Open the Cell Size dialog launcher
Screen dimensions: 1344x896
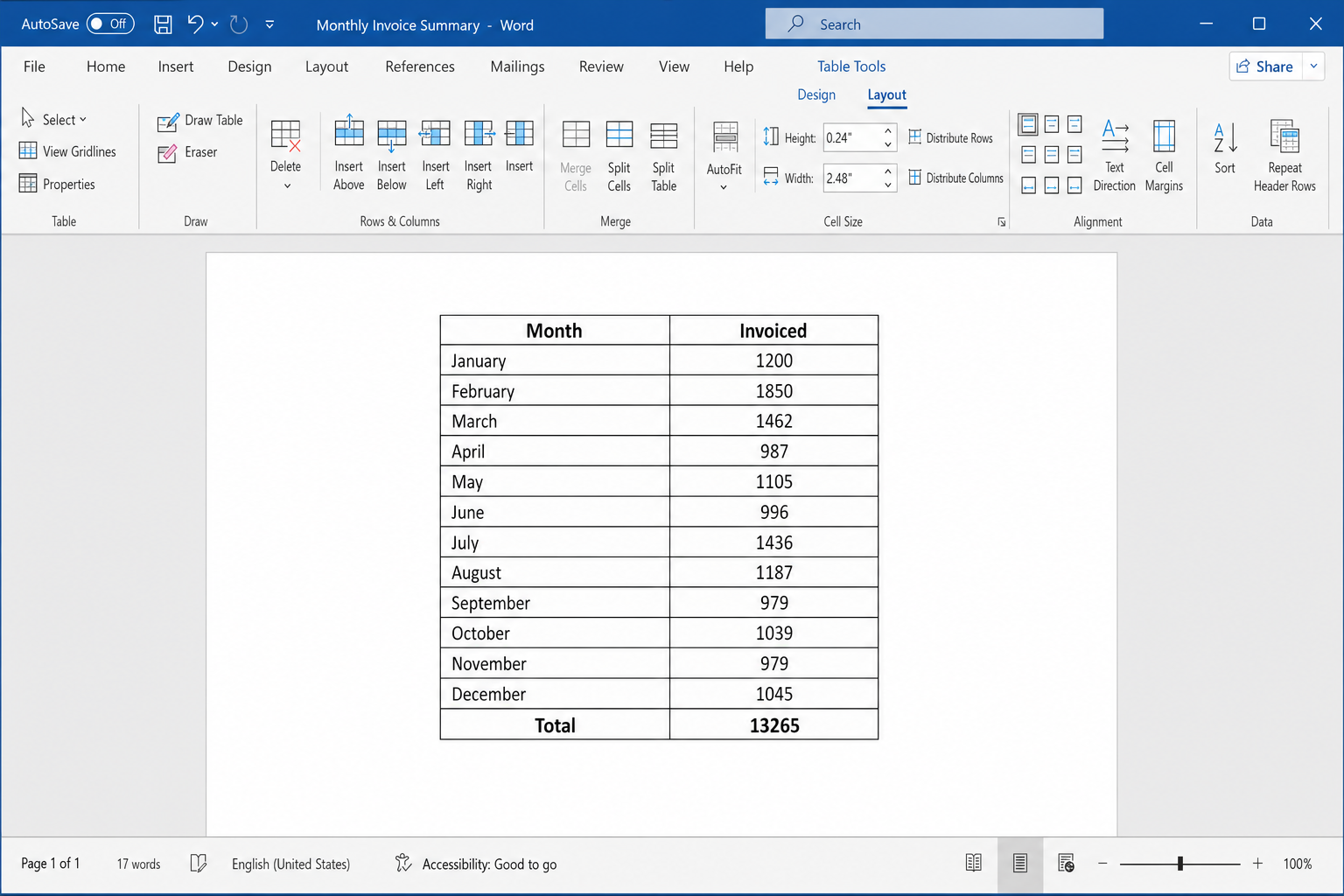1001,222
